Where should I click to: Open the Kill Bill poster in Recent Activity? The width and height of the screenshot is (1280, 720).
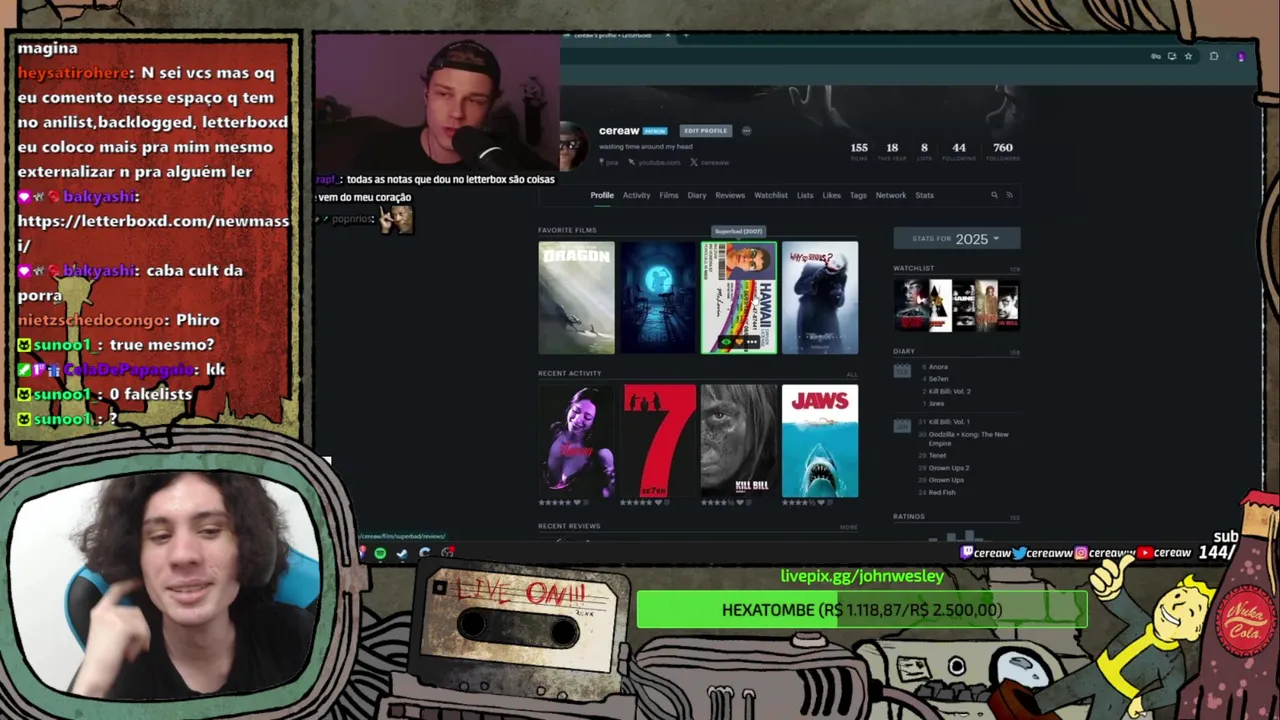[739, 441]
